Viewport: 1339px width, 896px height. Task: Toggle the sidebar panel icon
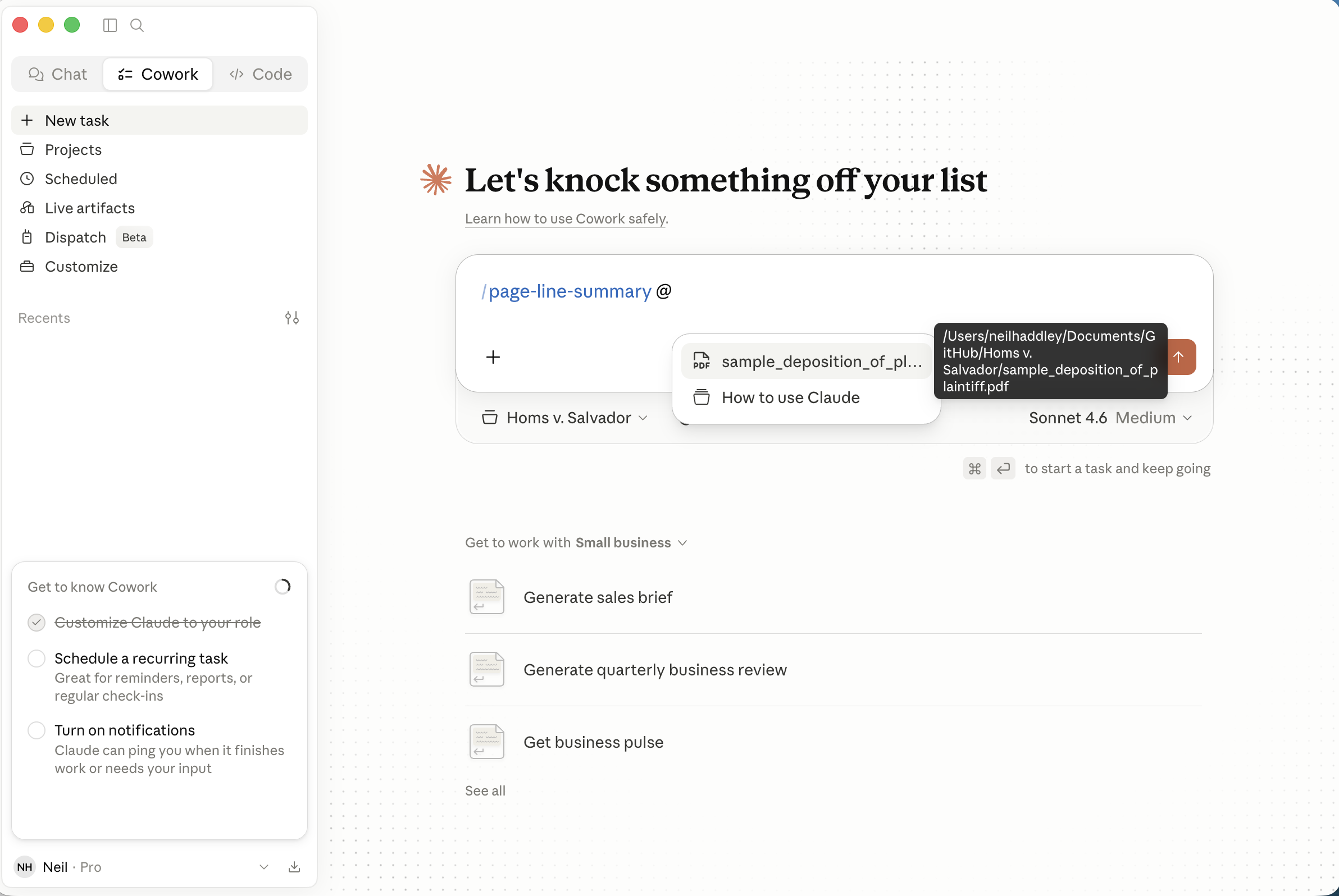click(110, 25)
